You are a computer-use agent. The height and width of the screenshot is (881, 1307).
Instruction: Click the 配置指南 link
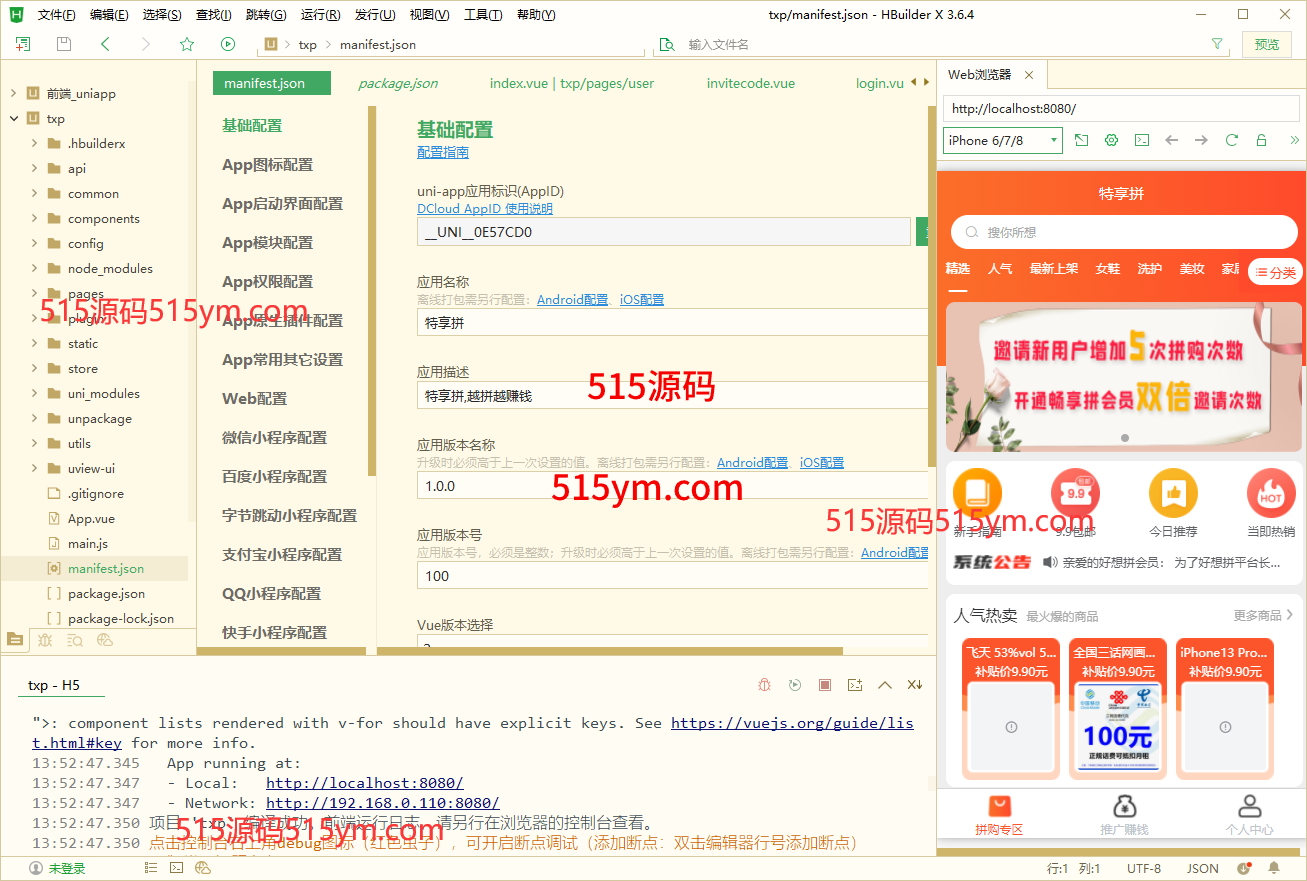443,153
